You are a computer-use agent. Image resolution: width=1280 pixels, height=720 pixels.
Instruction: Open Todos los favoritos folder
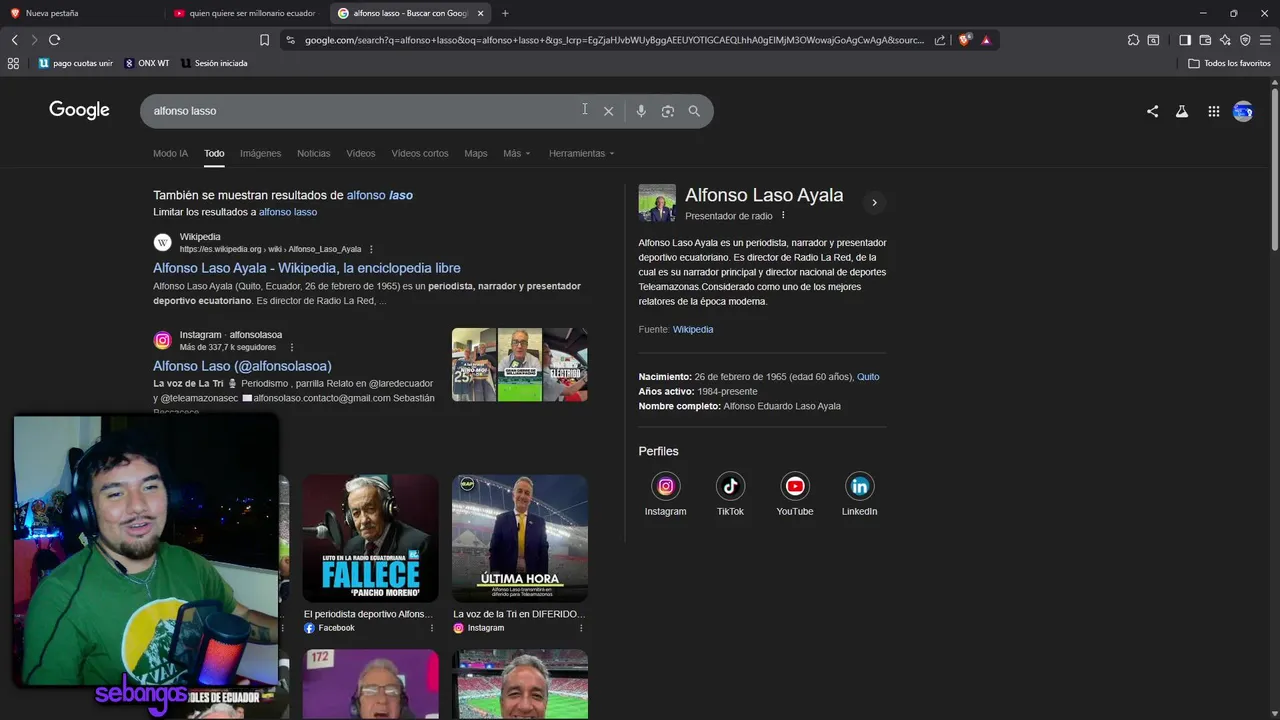(x=1230, y=63)
